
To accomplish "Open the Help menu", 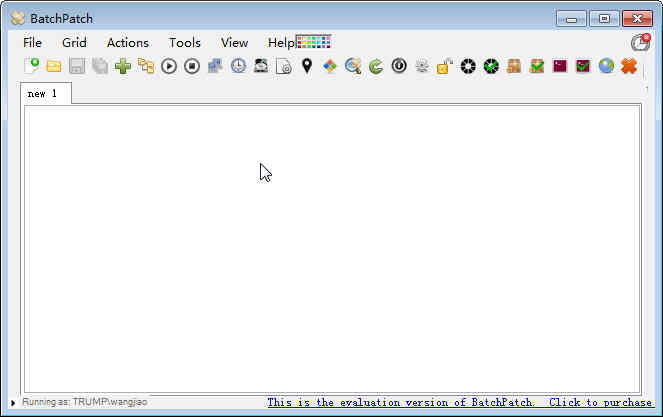I will [281, 43].
